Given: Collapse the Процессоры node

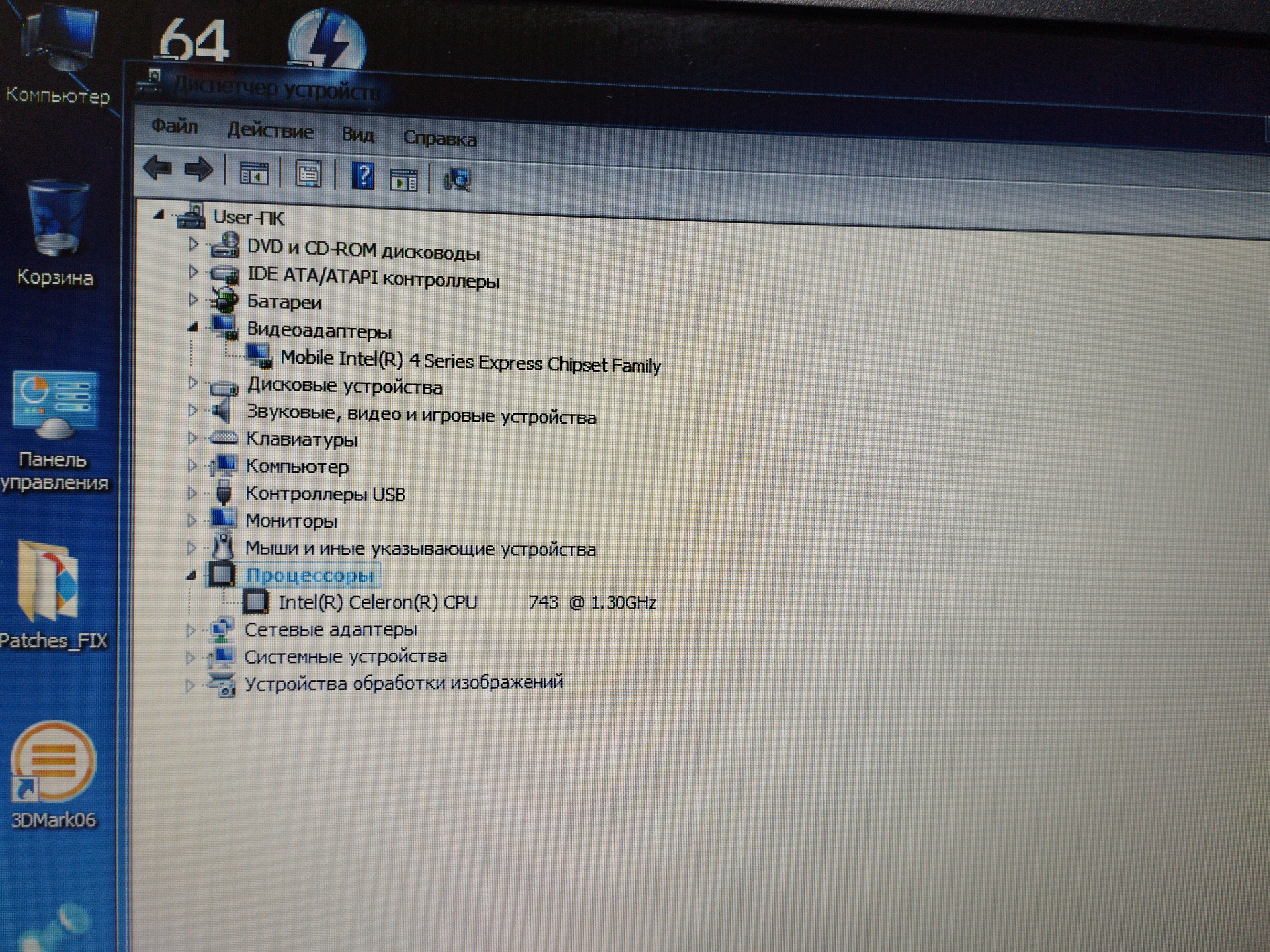Looking at the screenshot, I should 191,576.
